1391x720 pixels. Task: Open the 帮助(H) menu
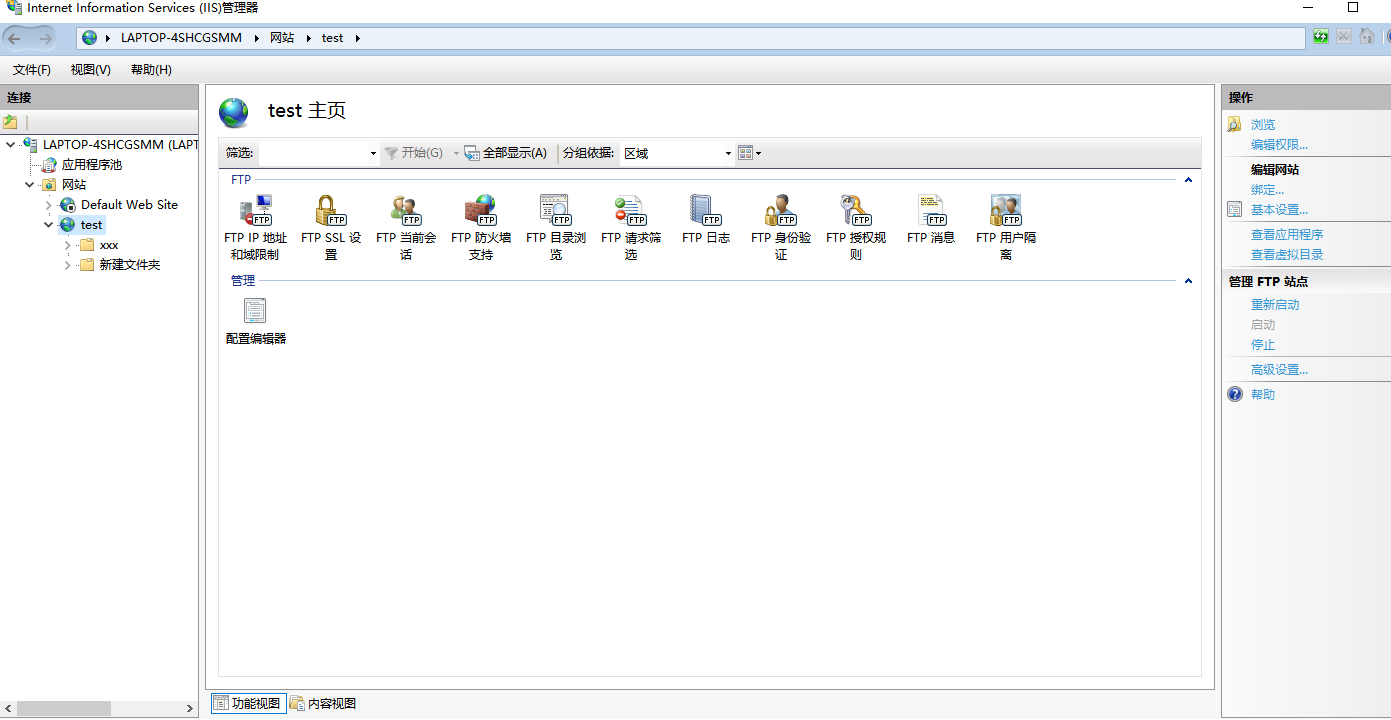[151, 70]
